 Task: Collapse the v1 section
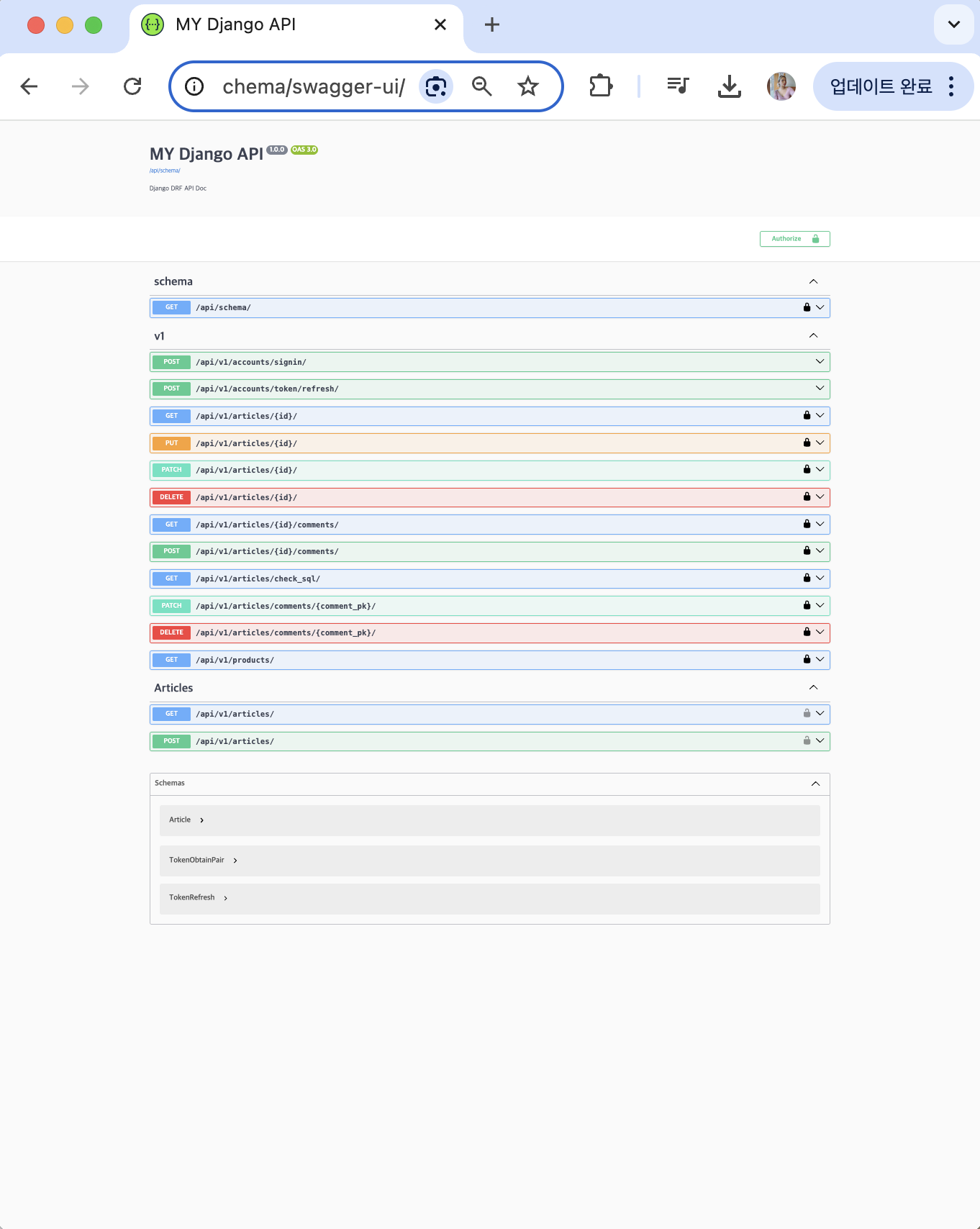point(813,336)
